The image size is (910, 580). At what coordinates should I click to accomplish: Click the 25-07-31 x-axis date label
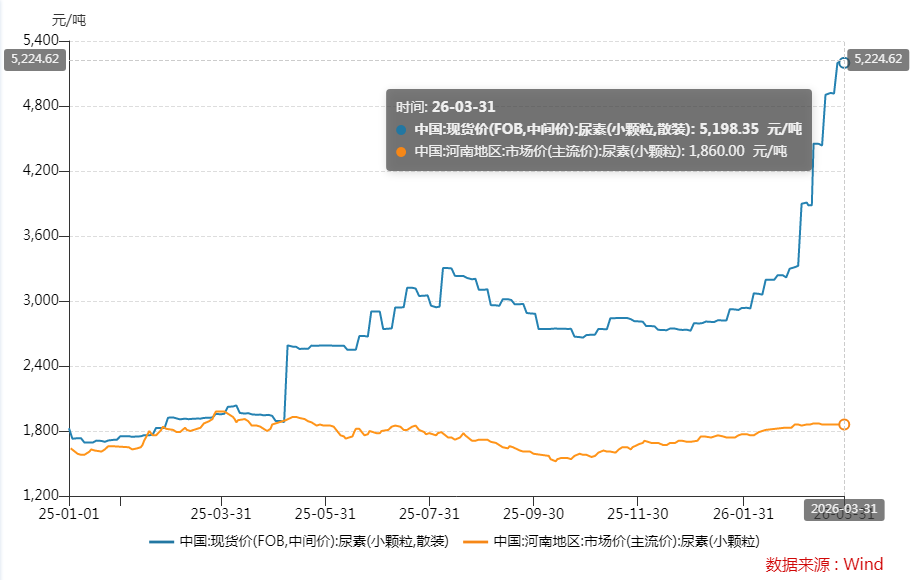tap(429, 512)
